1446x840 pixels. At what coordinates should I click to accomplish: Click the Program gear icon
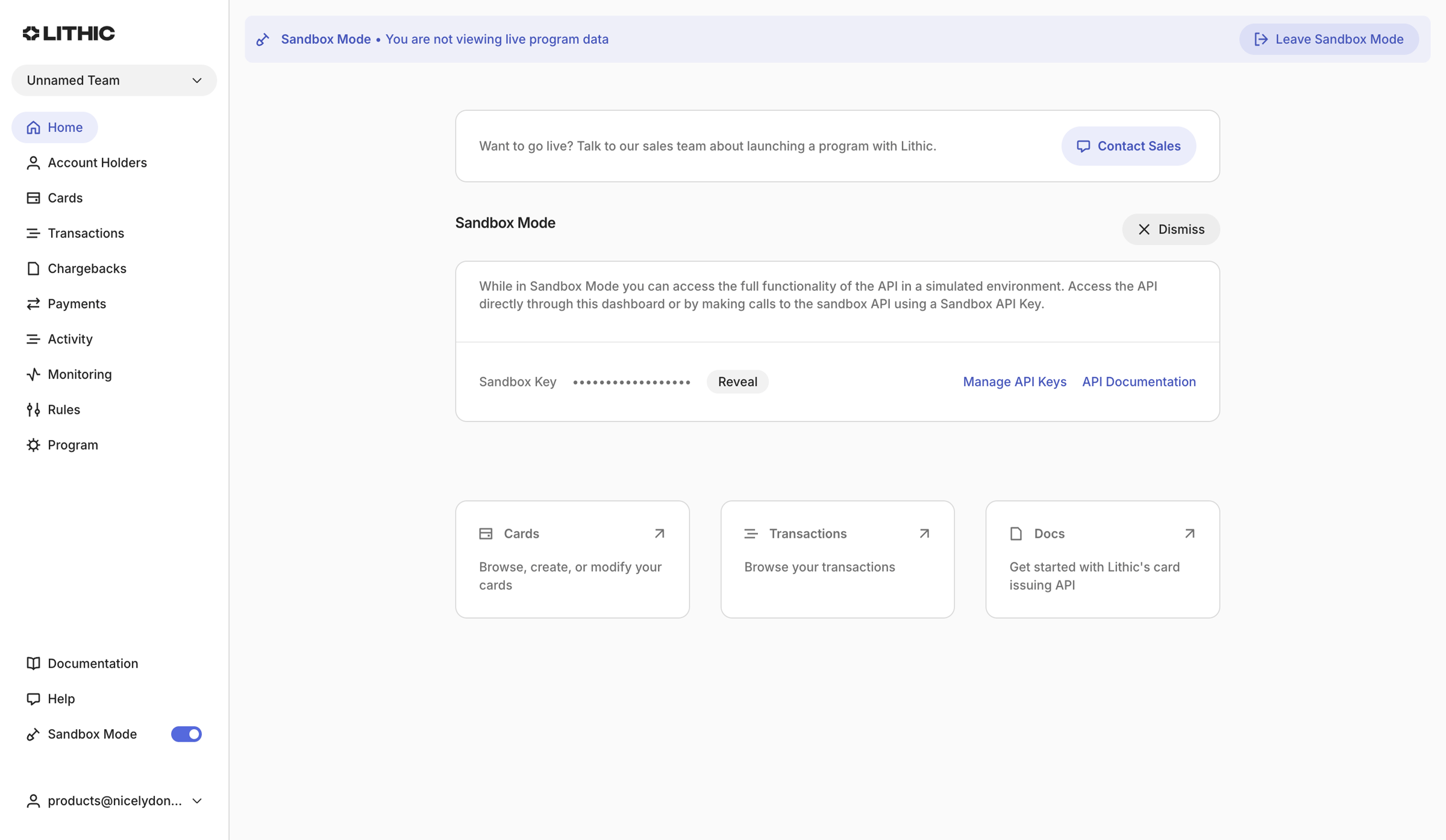coord(33,445)
